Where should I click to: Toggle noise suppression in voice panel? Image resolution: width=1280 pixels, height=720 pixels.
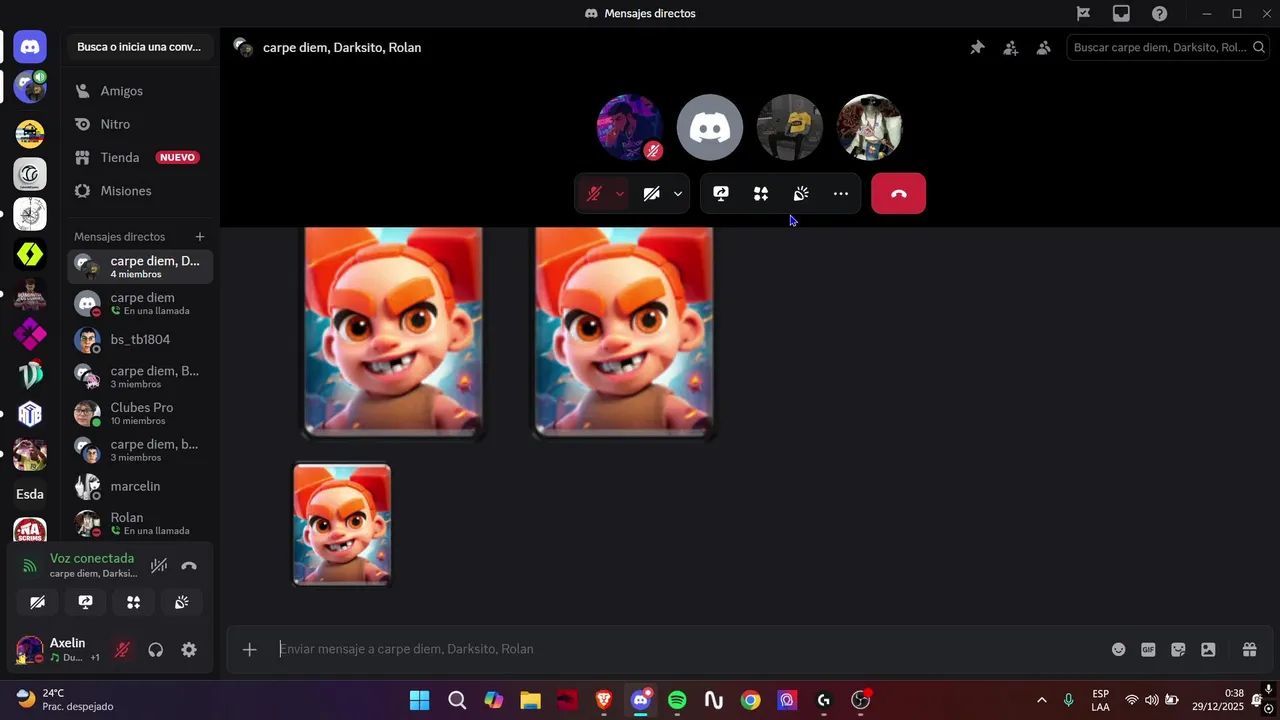159,566
